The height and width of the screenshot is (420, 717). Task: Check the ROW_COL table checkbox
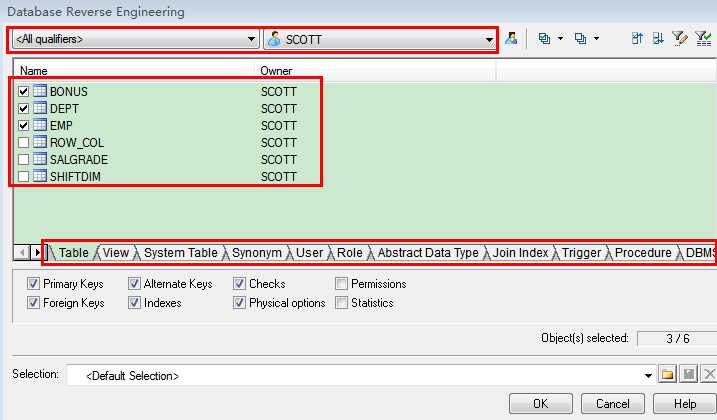pos(23,142)
